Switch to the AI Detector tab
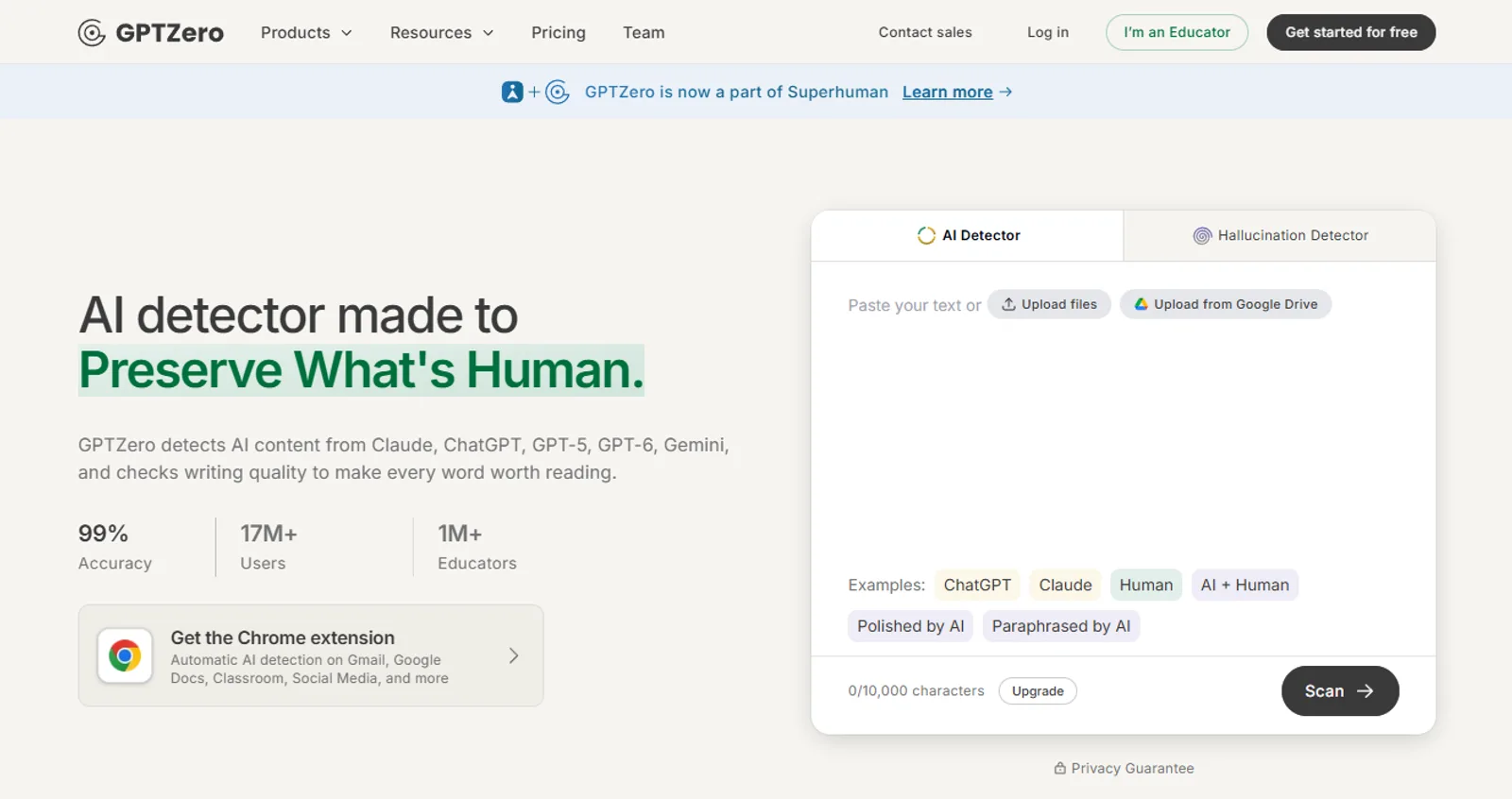 click(x=968, y=235)
